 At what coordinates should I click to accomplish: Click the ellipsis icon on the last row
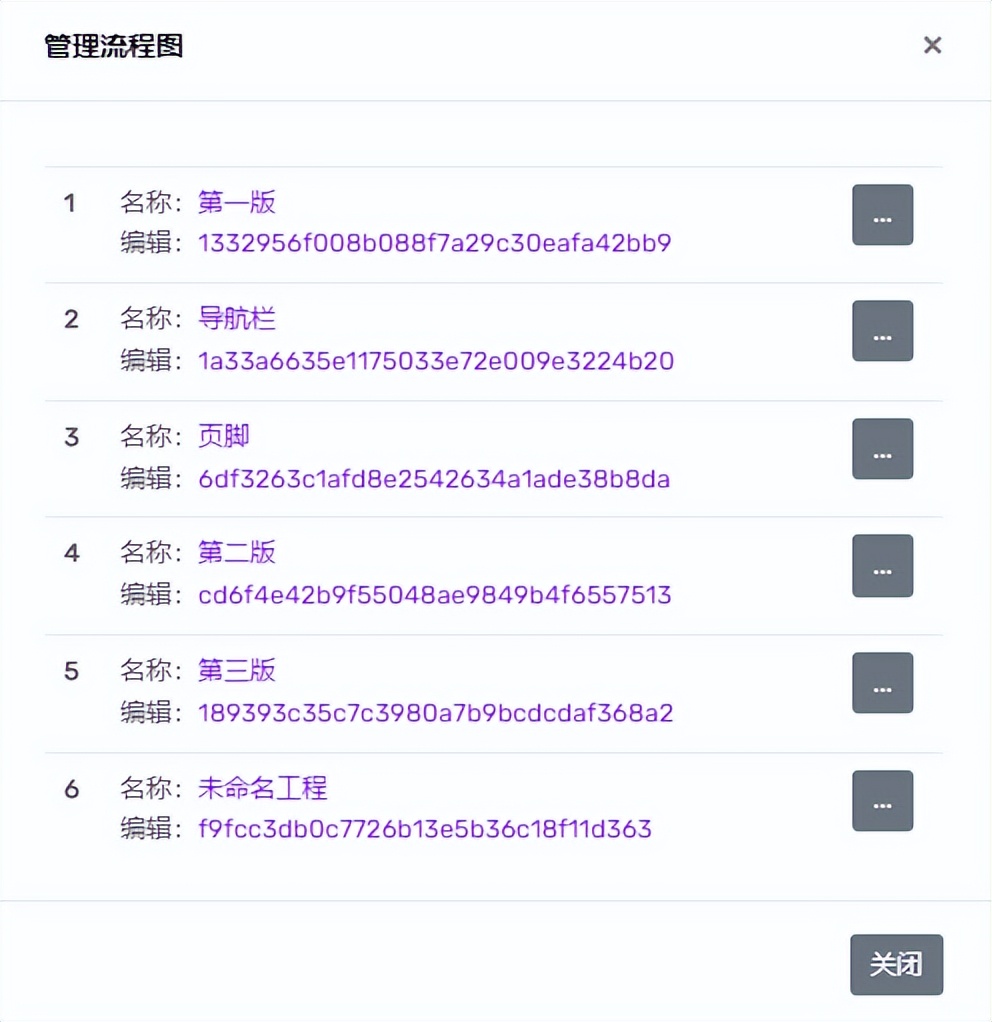tap(882, 800)
